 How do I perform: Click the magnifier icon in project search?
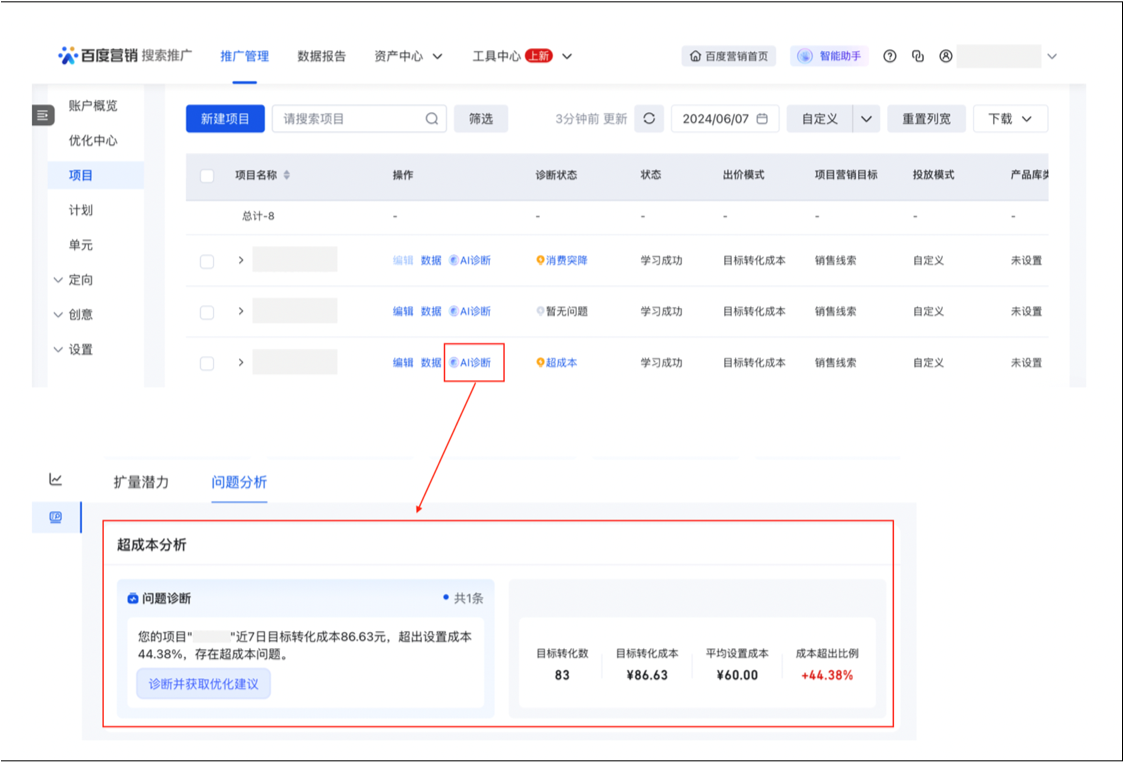tap(432, 118)
